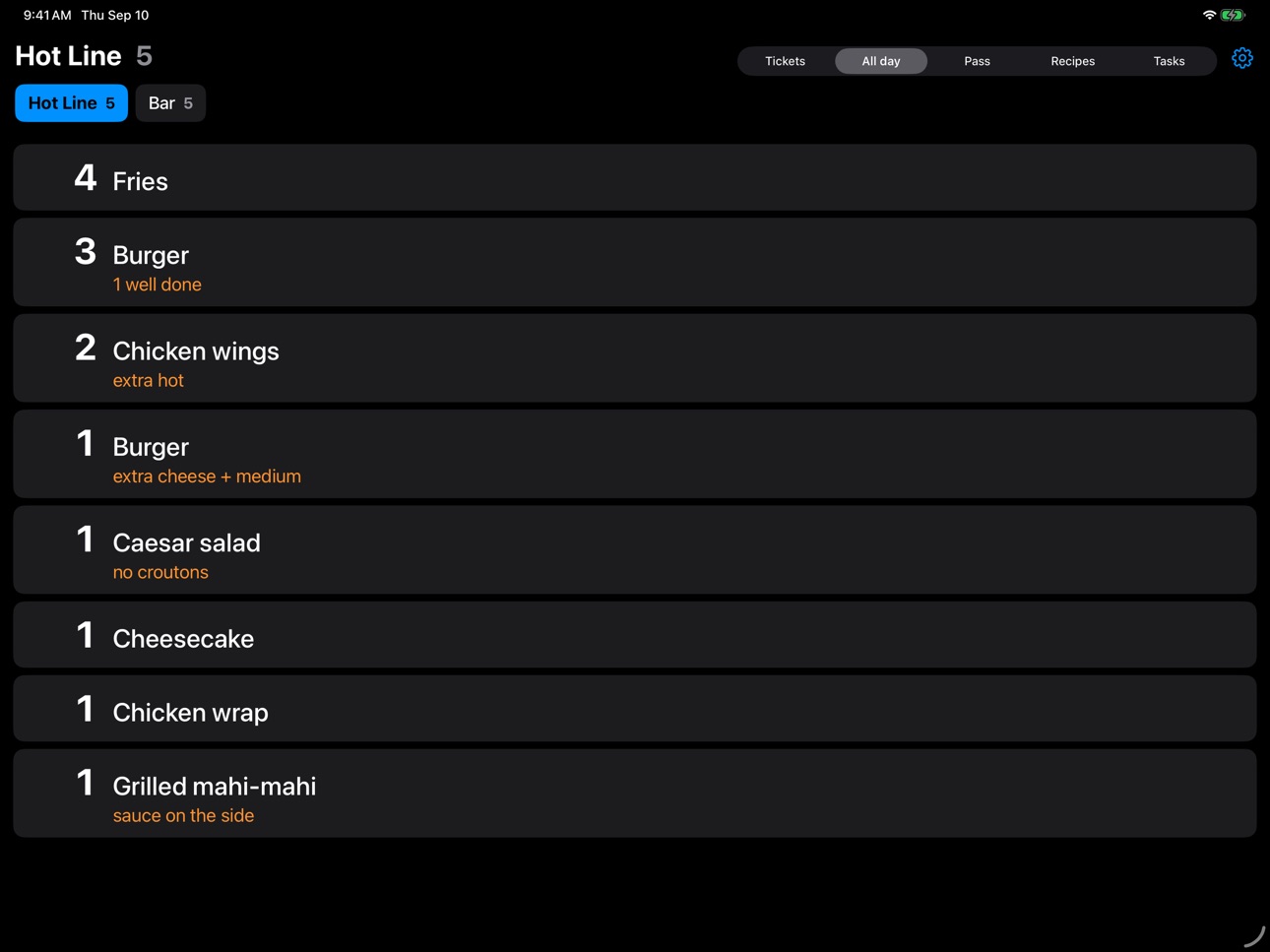Click the "sauce on the side" note
The width and height of the screenshot is (1270, 952).
pyautogui.click(x=183, y=816)
